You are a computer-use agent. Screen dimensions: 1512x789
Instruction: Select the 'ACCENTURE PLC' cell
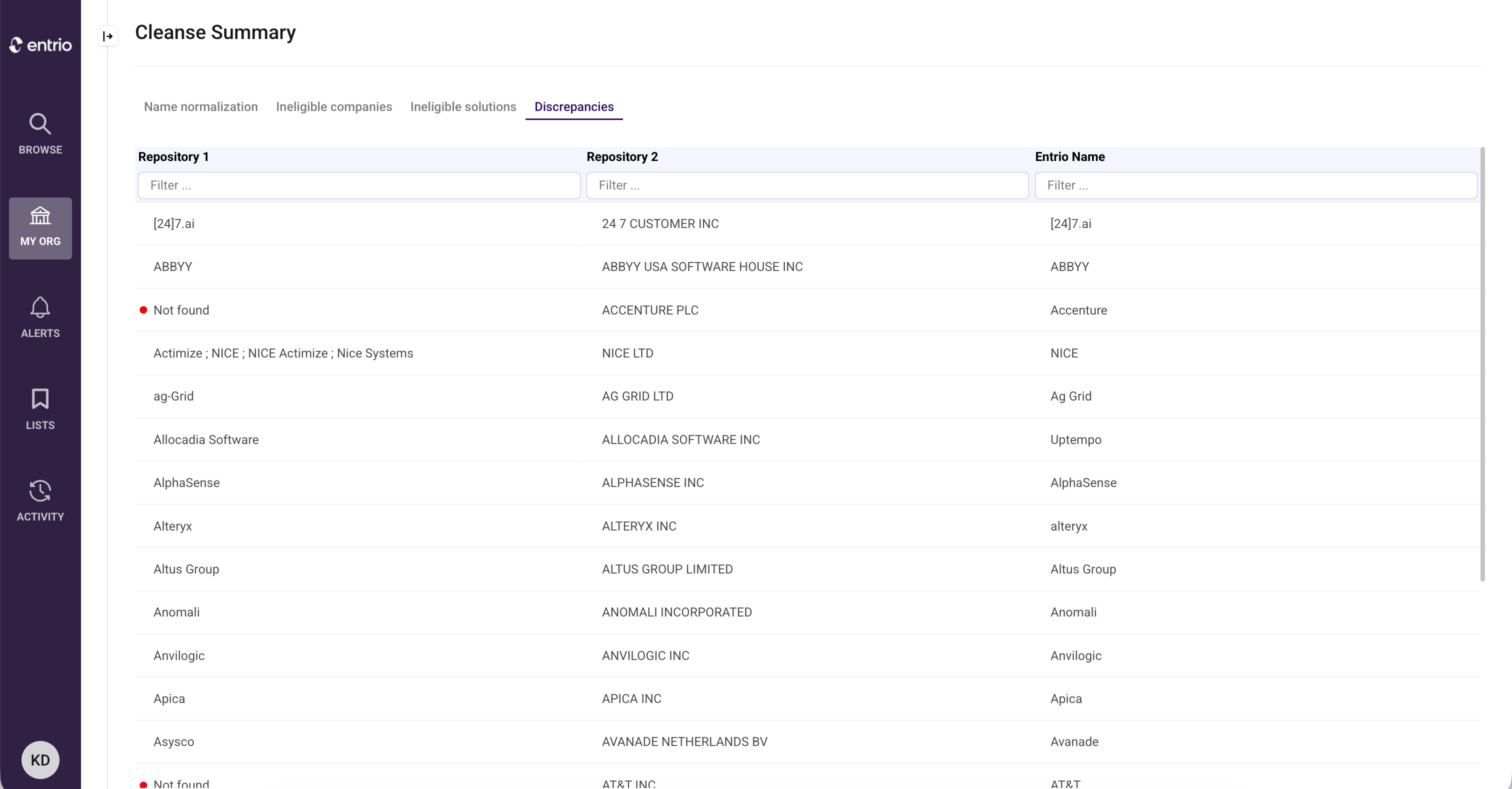pos(650,310)
